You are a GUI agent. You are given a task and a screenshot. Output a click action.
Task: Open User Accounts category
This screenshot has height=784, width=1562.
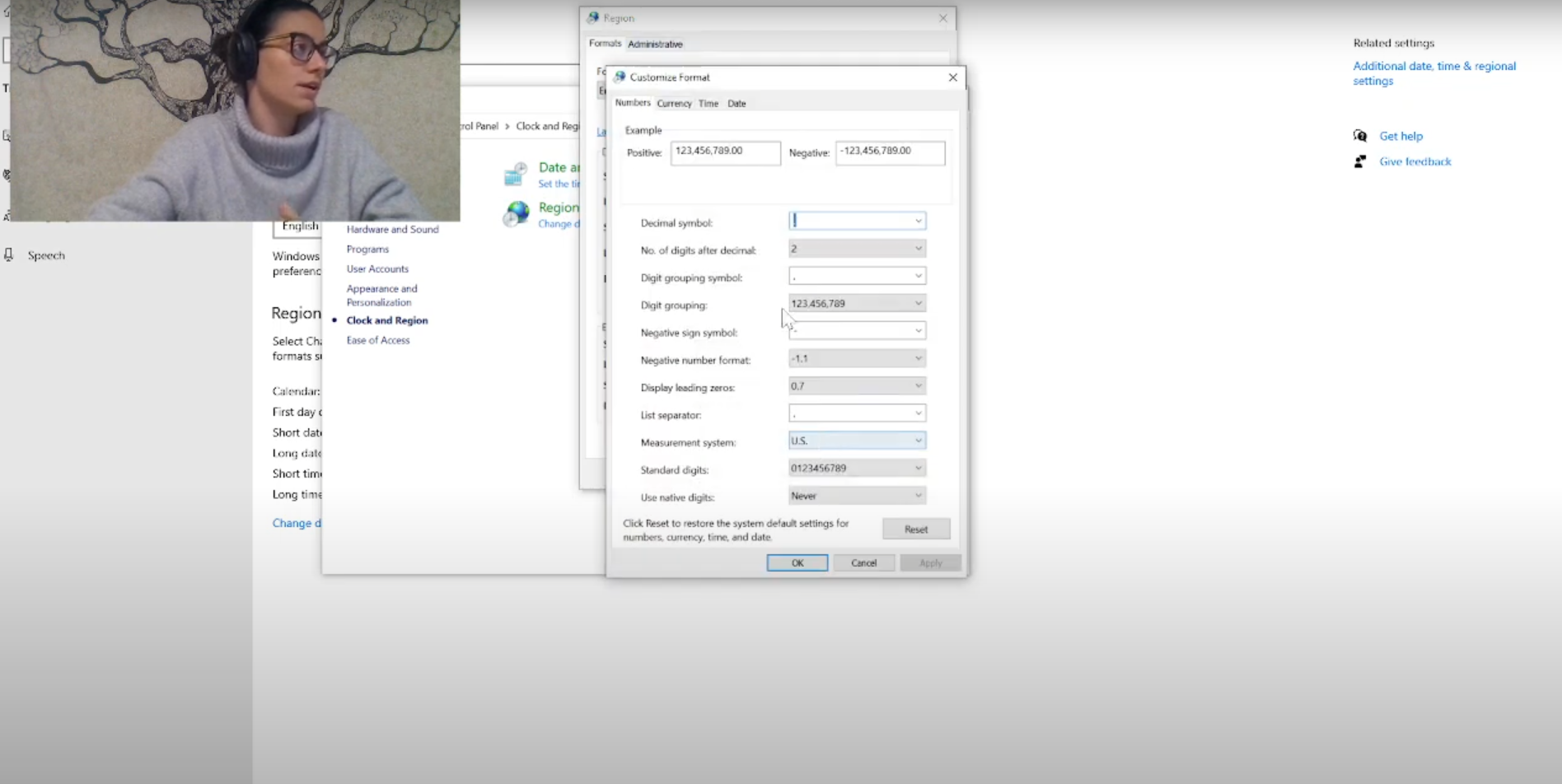[377, 268]
